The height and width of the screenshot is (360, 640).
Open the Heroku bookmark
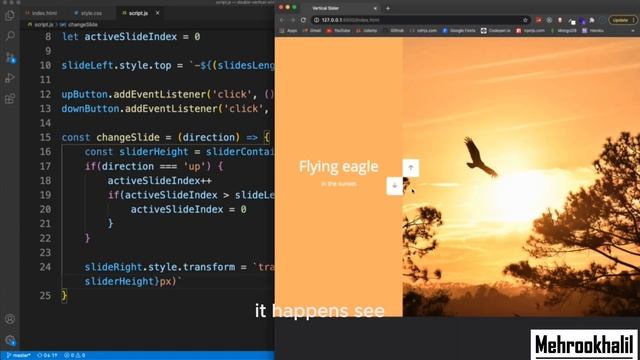point(593,31)
